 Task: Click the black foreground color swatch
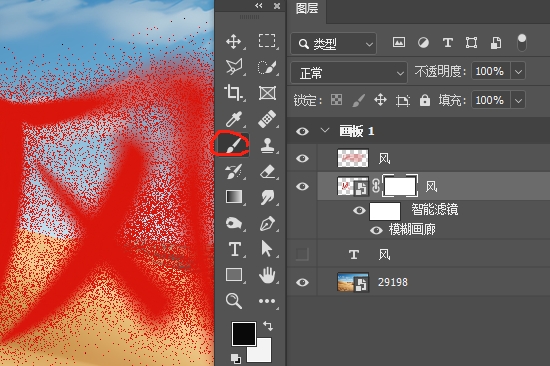(243, 334)
